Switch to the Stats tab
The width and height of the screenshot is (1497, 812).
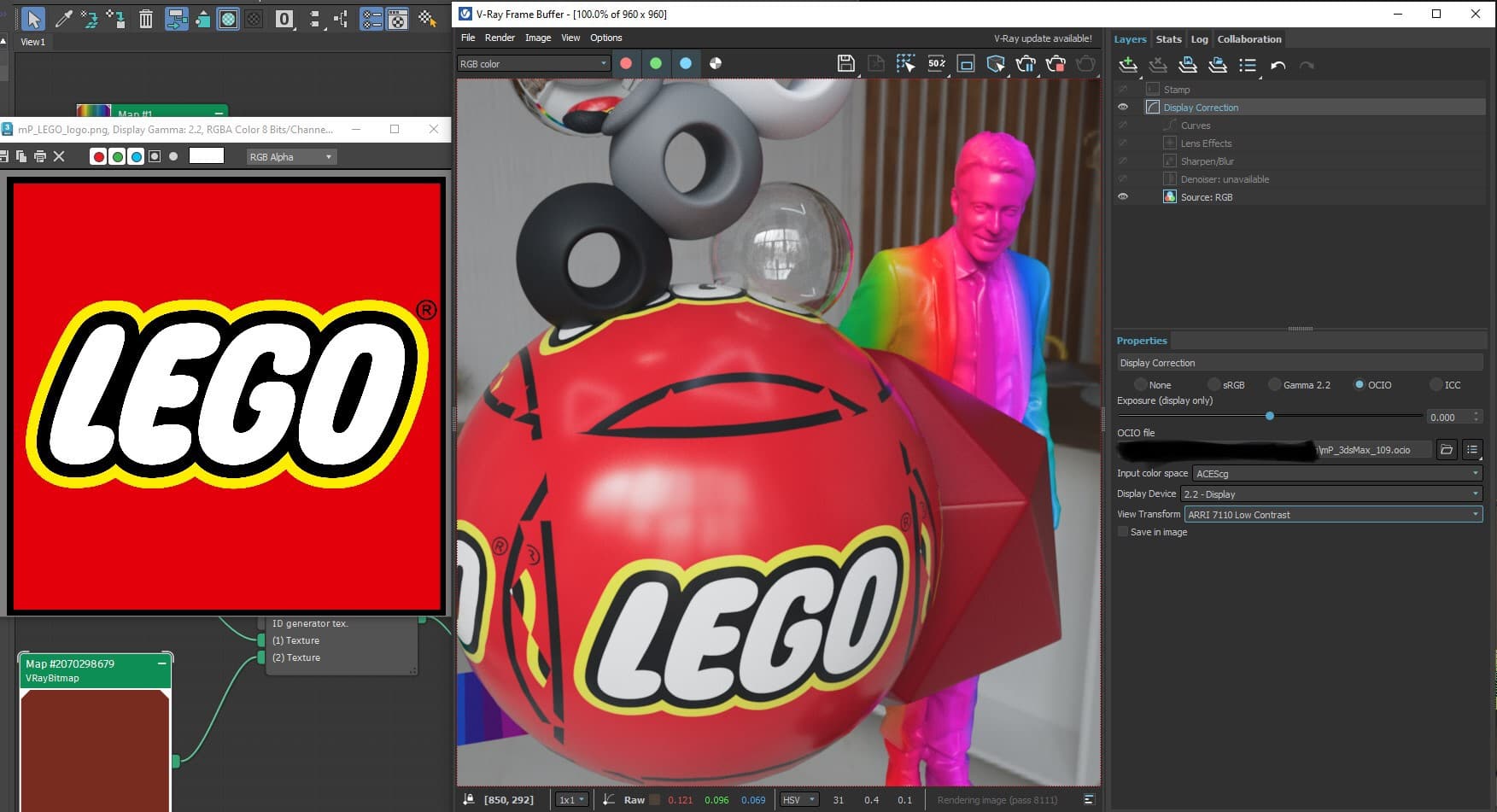[x=1168, y=39]
